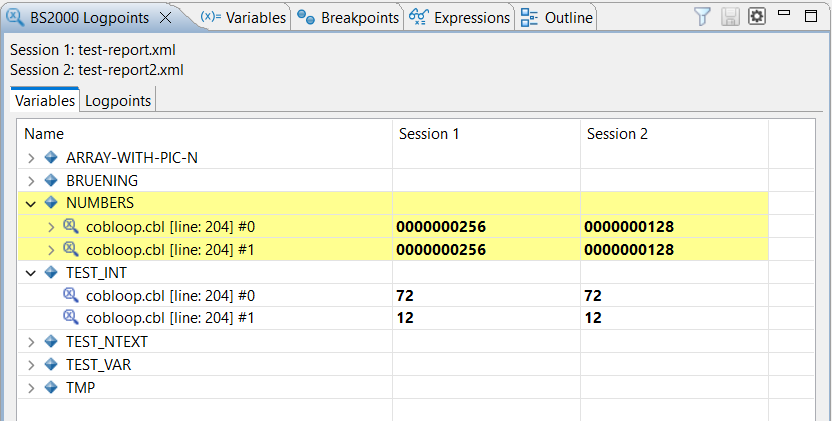Click the diamond icon next to ARRAY-WITH-PIC-N
832x421 pixels.
pos(51,158)
